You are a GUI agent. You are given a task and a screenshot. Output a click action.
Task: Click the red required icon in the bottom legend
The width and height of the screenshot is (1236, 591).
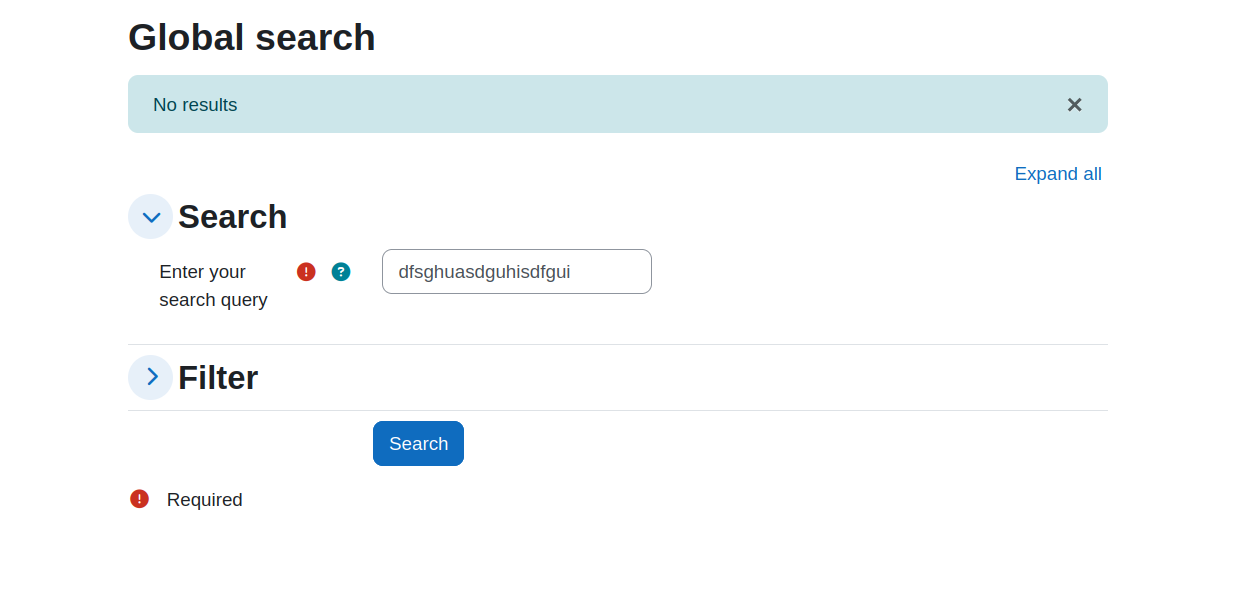pos(139,499)
